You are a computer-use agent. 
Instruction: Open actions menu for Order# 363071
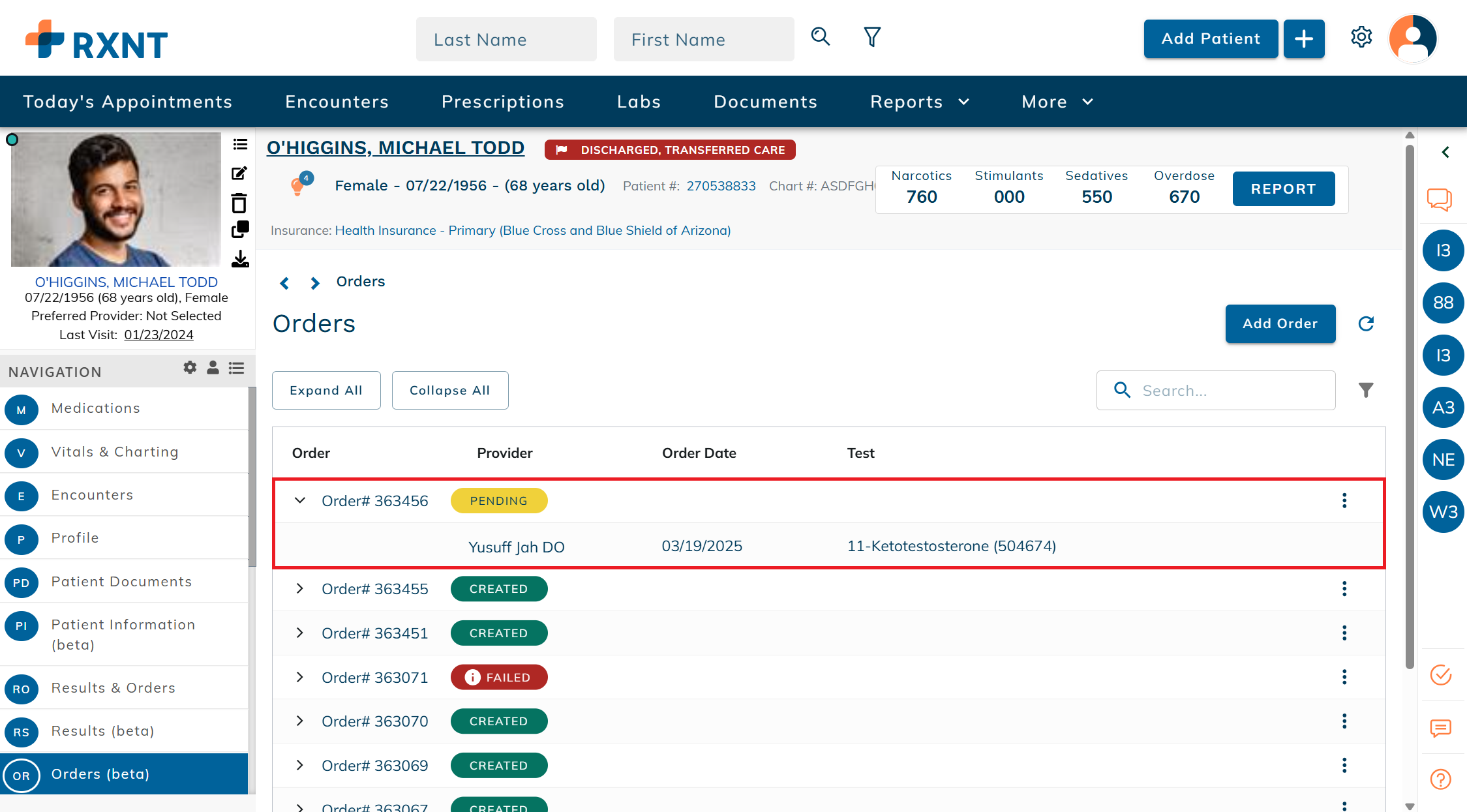coord(1344,677)
